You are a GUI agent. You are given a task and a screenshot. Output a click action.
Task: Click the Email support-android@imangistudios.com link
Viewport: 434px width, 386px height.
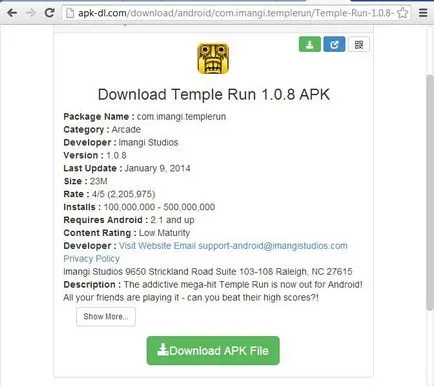[x=261, y=246]
